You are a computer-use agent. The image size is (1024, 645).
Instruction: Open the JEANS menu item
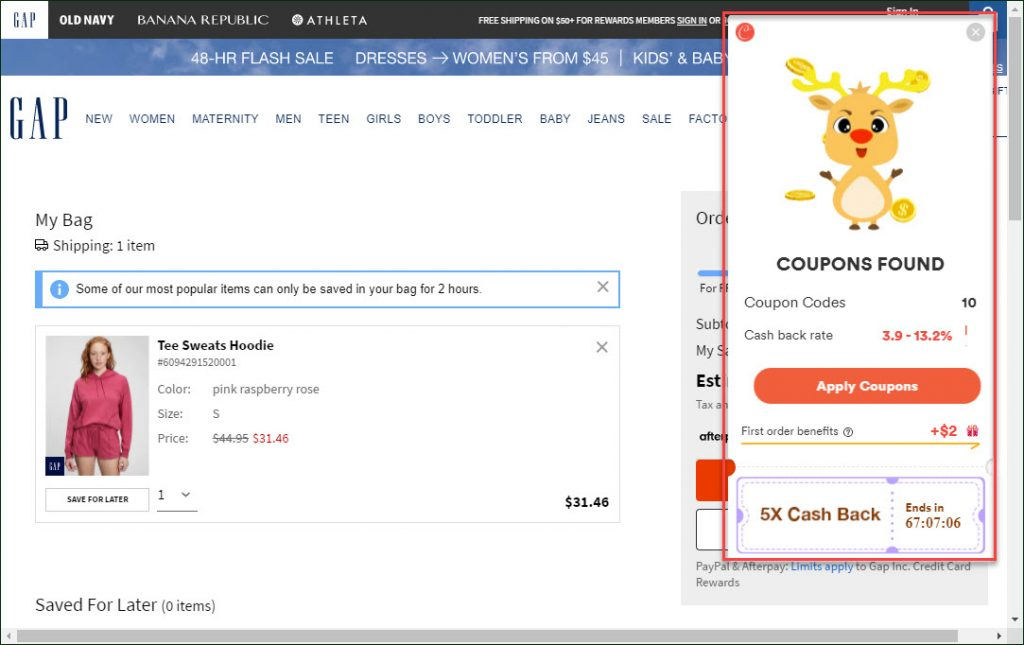tap(605, 119)
